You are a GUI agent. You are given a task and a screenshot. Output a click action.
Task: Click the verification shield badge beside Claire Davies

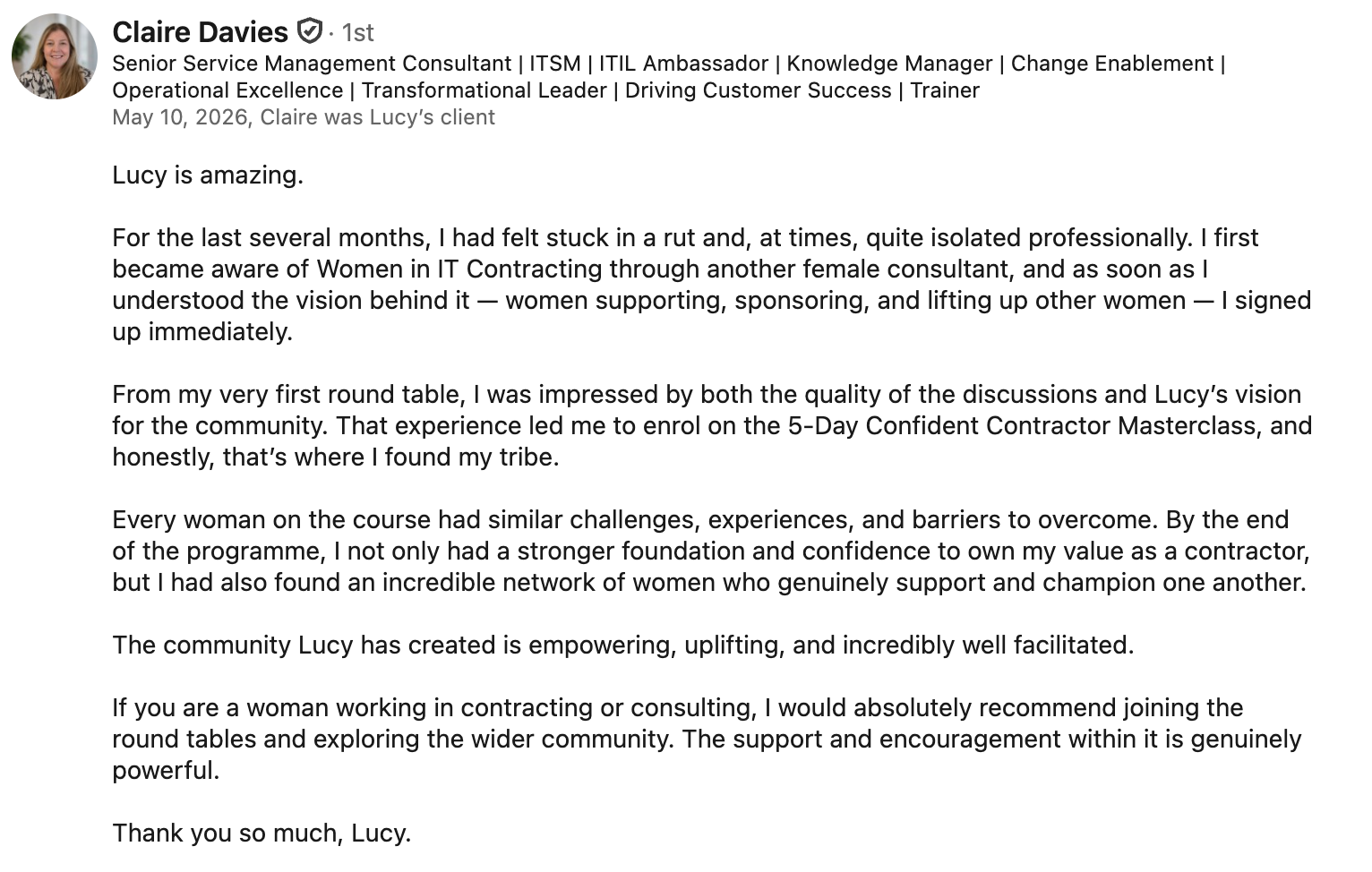(309, 32)
